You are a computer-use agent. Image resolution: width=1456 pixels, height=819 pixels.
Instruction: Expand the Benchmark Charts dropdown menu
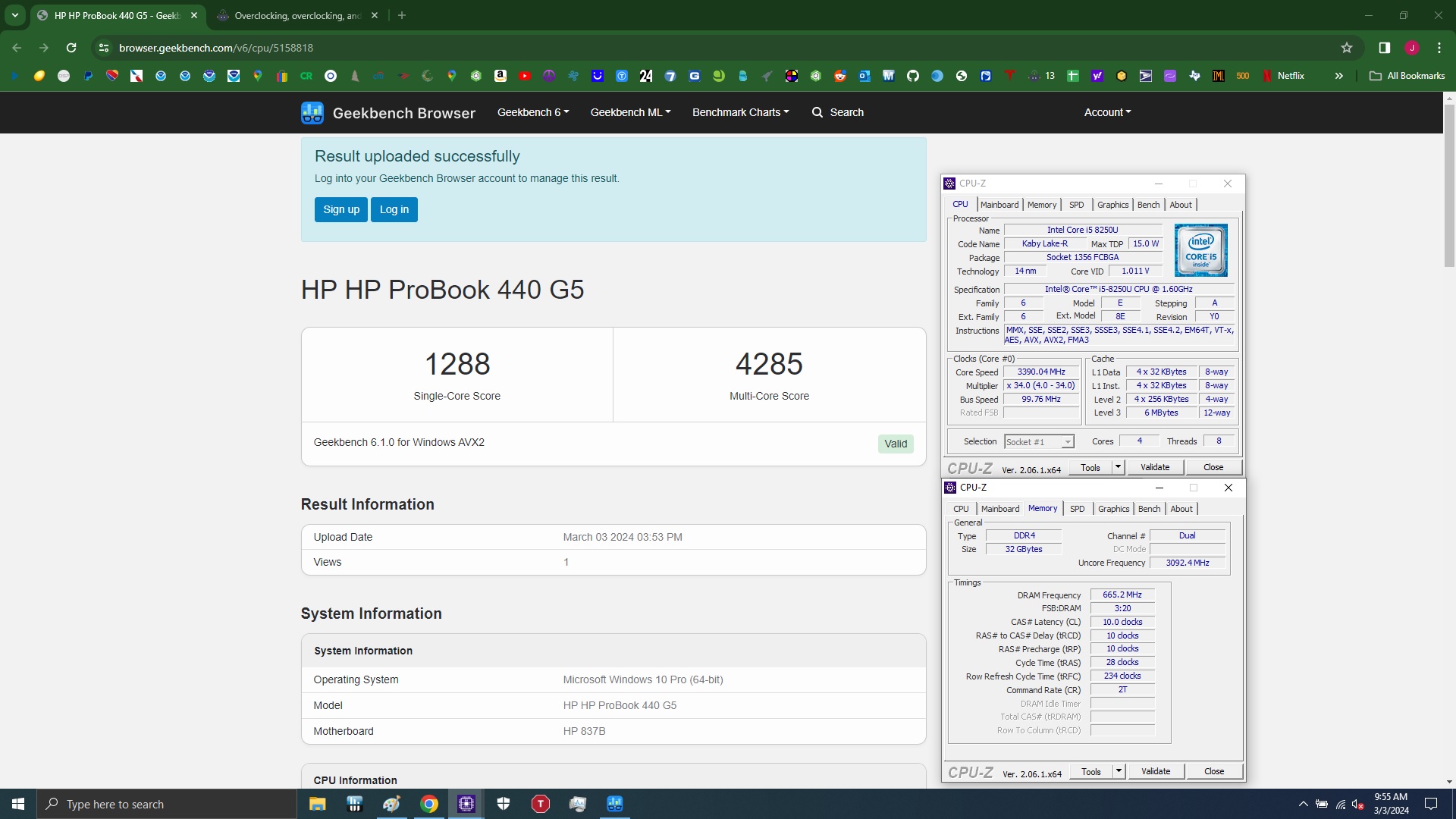(x=741, y=112)
